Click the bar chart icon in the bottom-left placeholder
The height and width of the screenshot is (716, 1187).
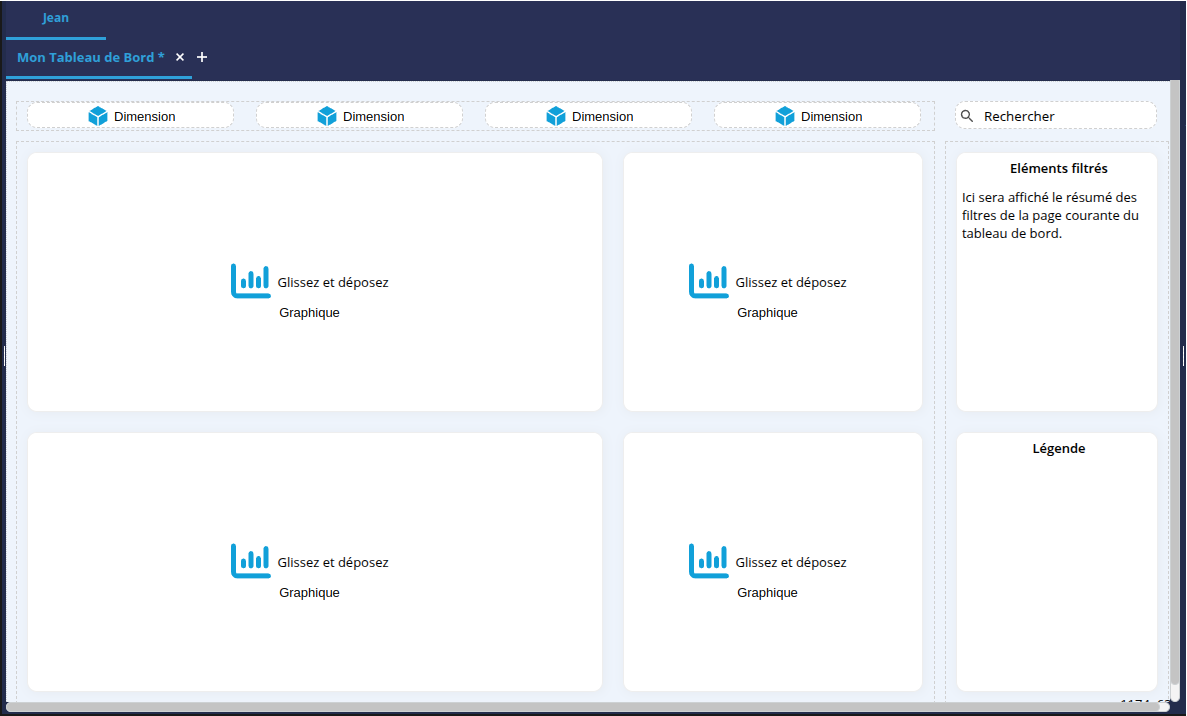point(250,561)
